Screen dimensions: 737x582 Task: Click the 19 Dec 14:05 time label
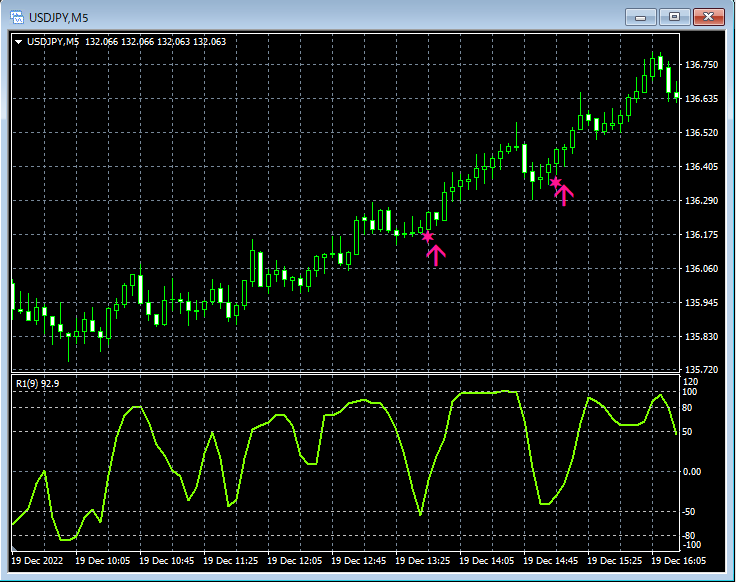486,560
